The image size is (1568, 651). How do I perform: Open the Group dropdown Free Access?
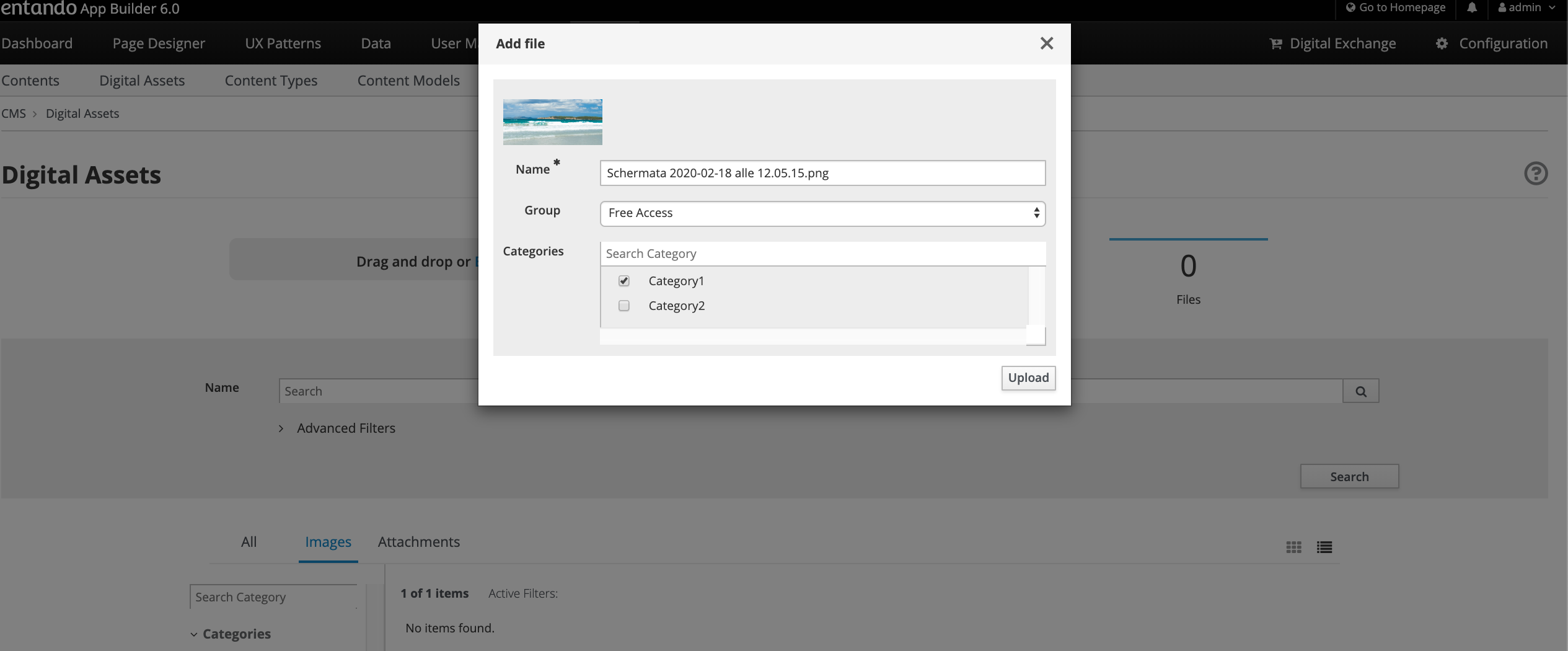tap(822, 213)
